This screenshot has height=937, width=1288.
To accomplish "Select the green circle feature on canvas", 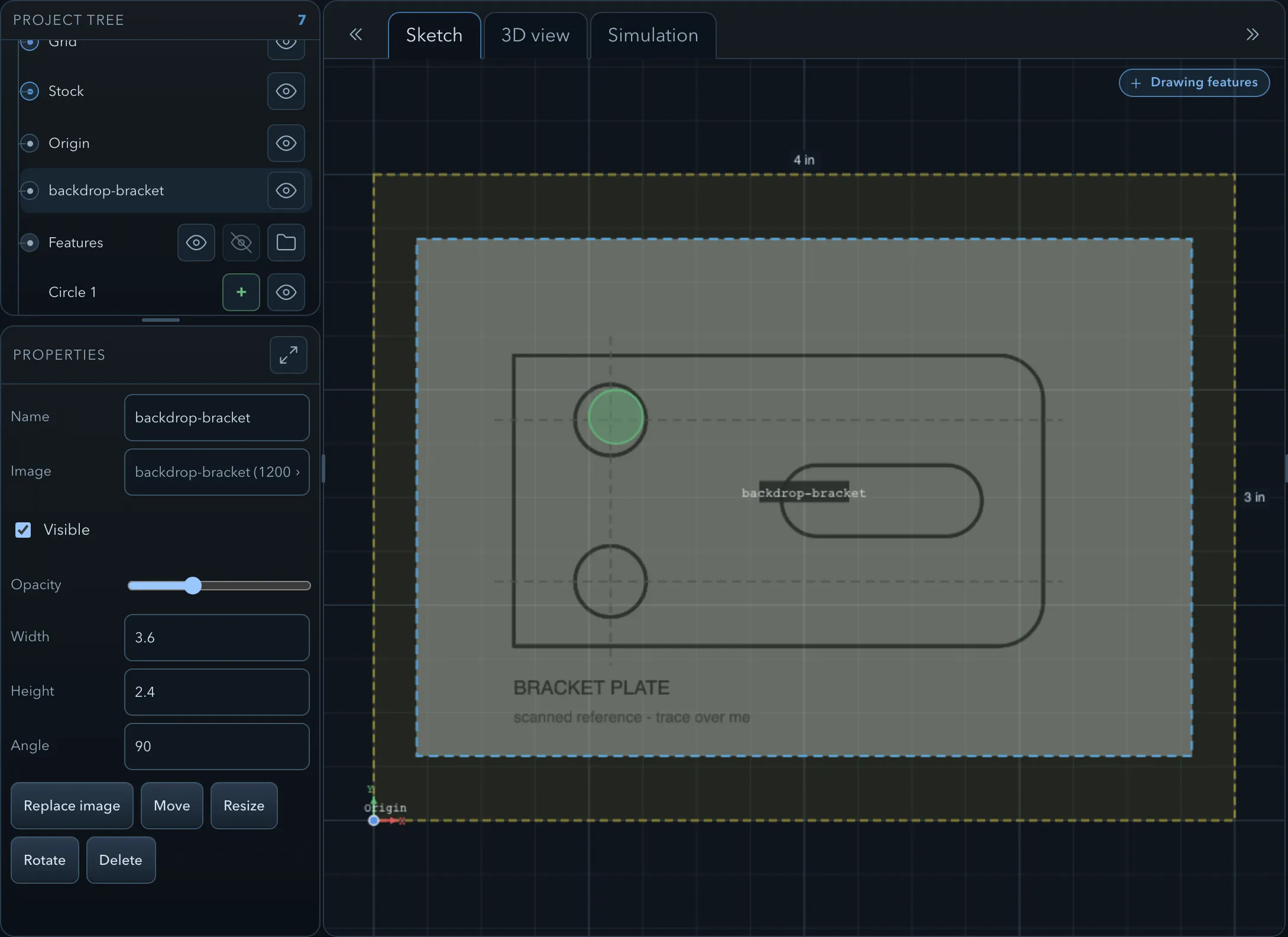I will (x=616, y=417).
